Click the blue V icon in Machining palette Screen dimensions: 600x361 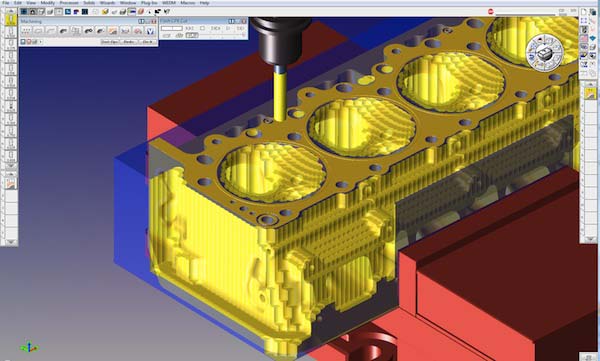[150, 31]
